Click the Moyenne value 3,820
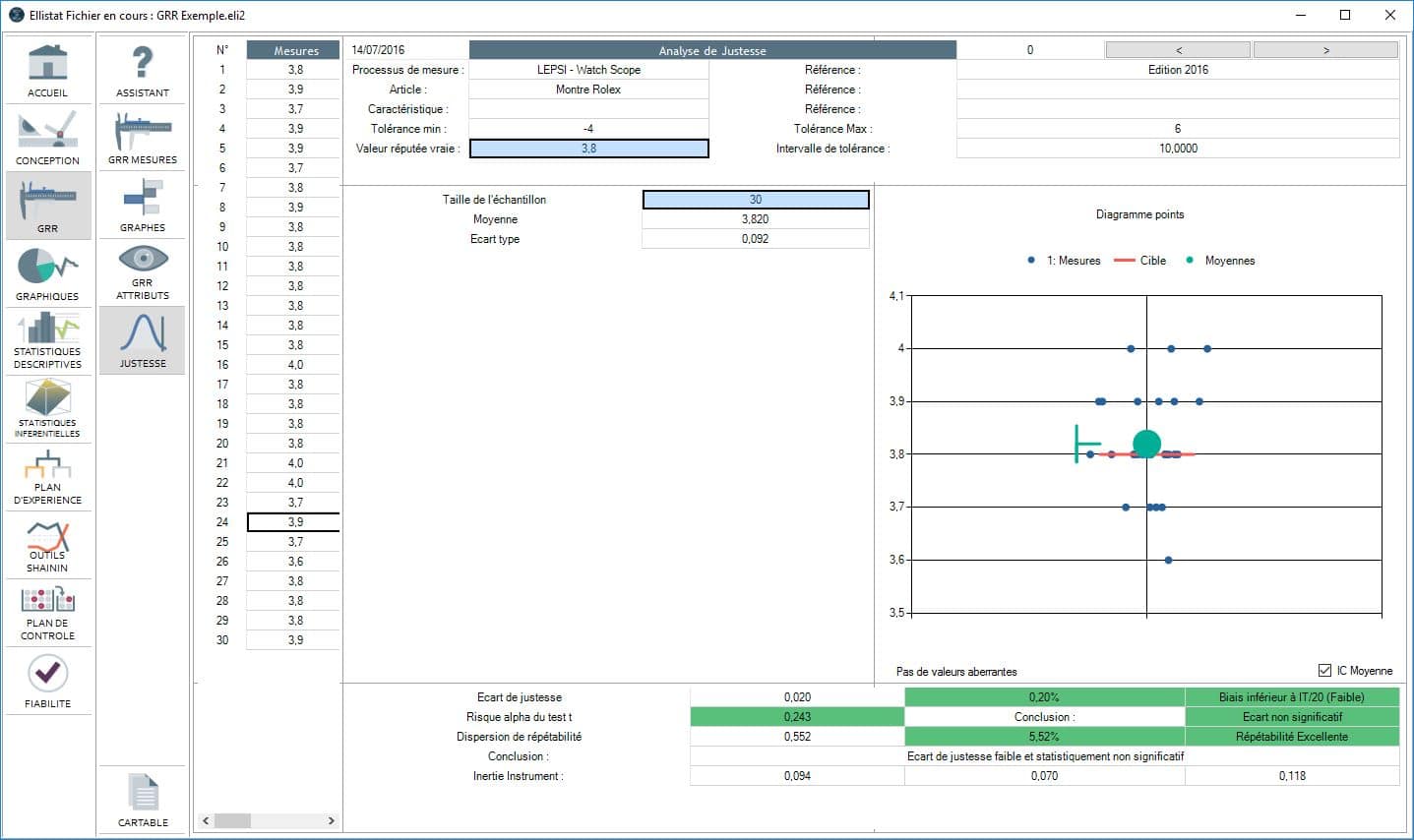This screenshot has height=840, width=1414. [756, 219]
